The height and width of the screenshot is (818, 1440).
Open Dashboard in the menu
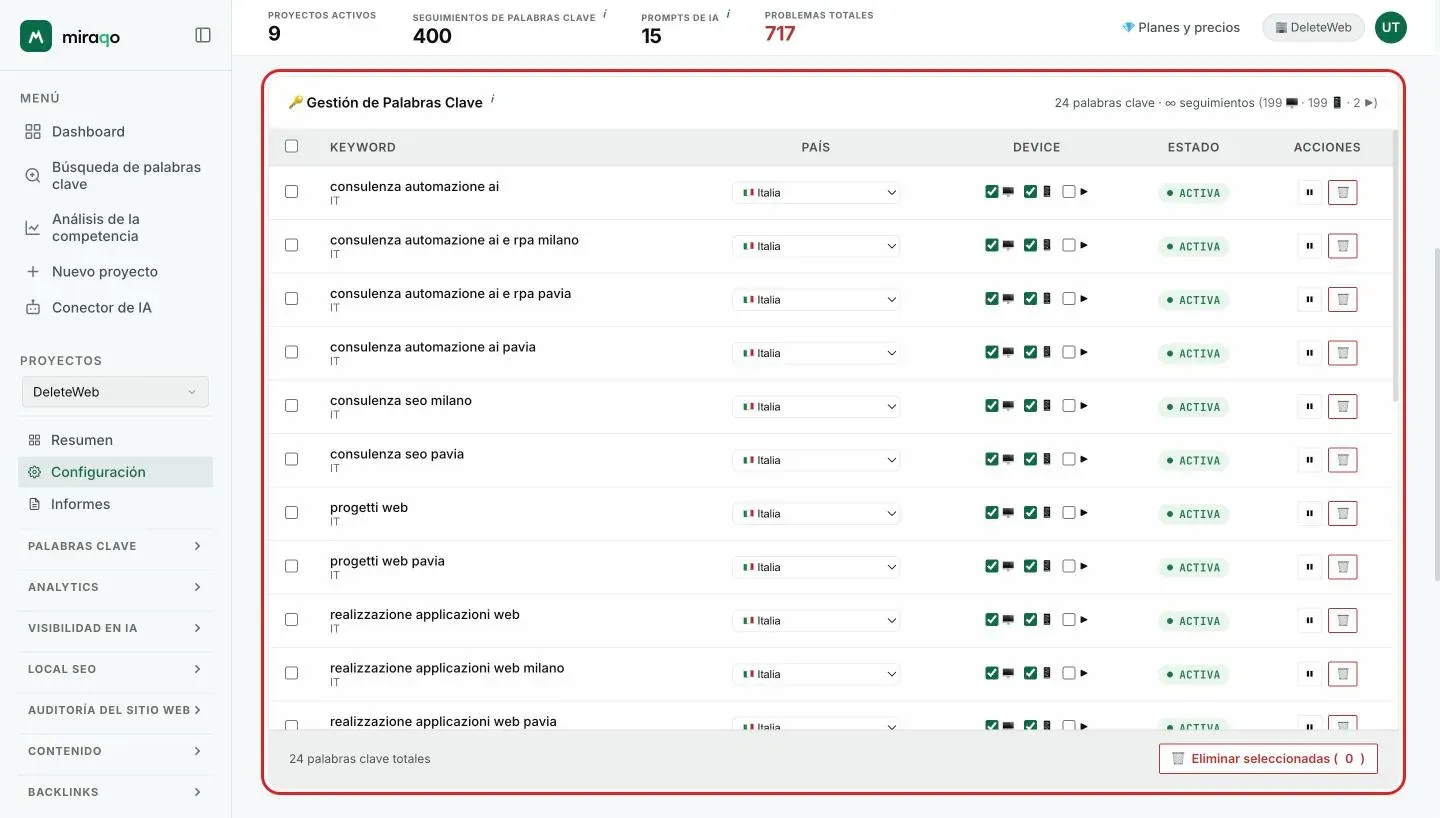88,131
